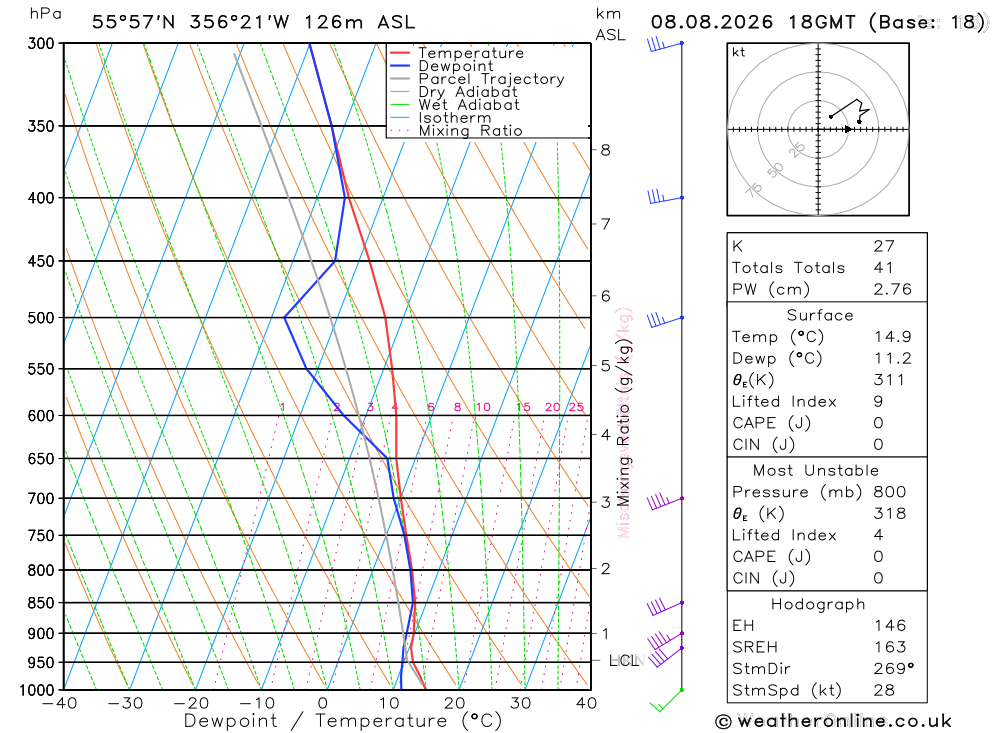Click the date '08.08.2026 18GMT (Base: 18)'
1000x733 pixels.
click(x=818, y=22)
